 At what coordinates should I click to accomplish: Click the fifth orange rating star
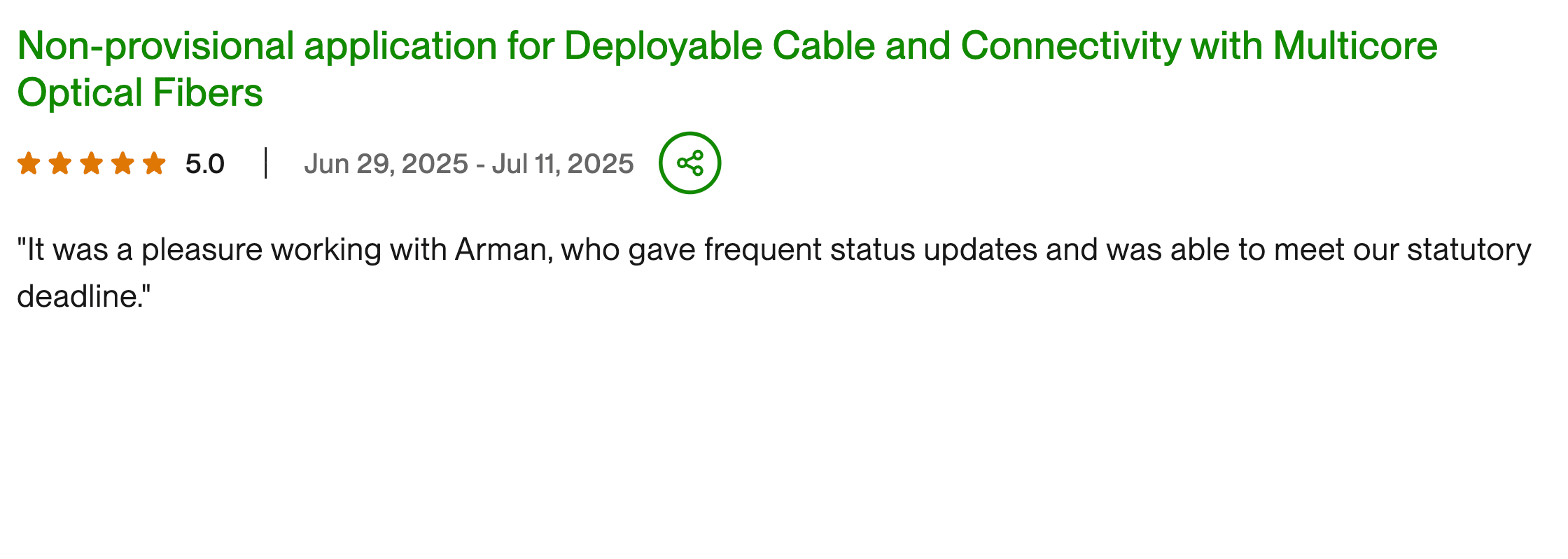pos(154,164)
